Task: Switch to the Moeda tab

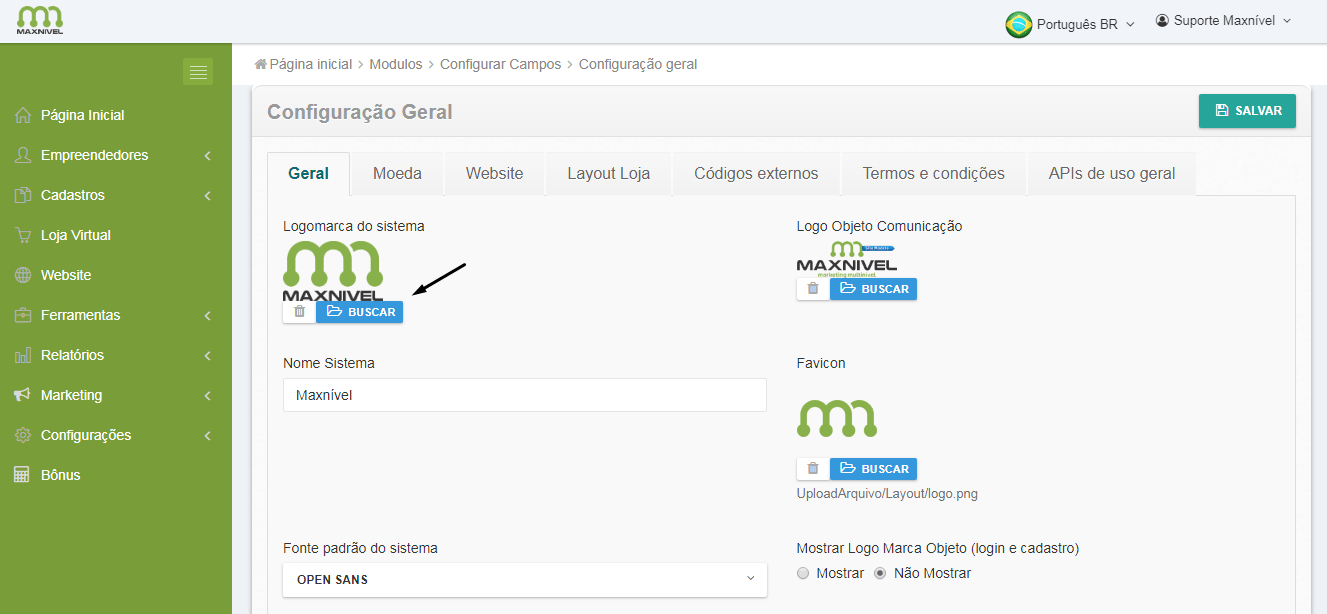Action: coord(397,173)
